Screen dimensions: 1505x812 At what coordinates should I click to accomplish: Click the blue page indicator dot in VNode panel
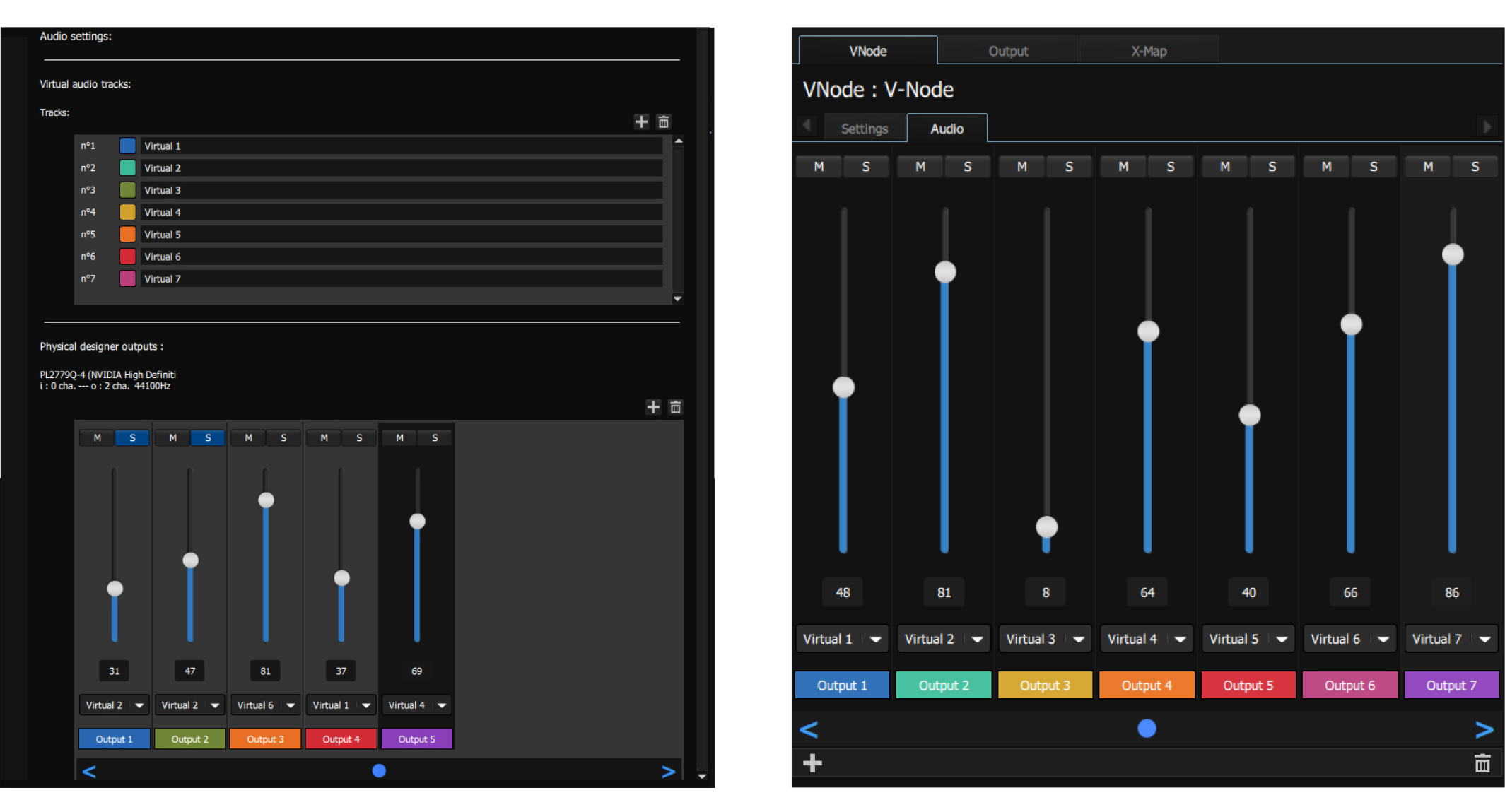(x=1147, y=728)
